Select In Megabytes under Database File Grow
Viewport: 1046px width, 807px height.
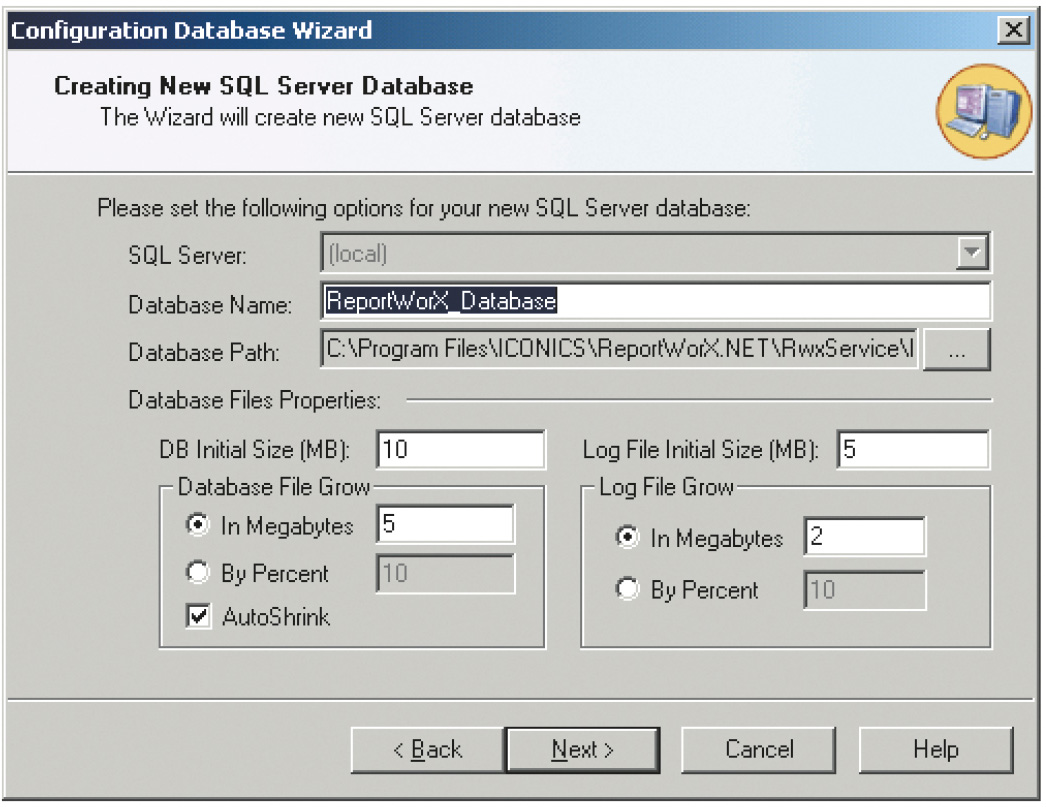coord(197,526)
